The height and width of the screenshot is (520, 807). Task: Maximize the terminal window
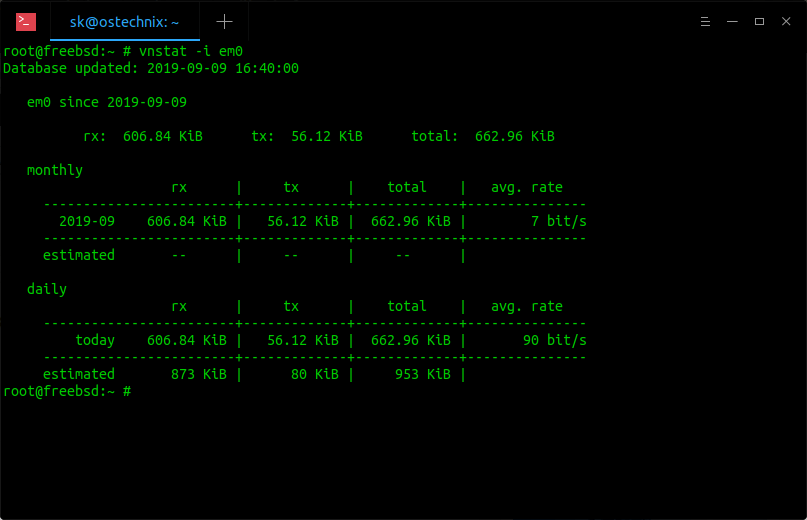point(759,22)
